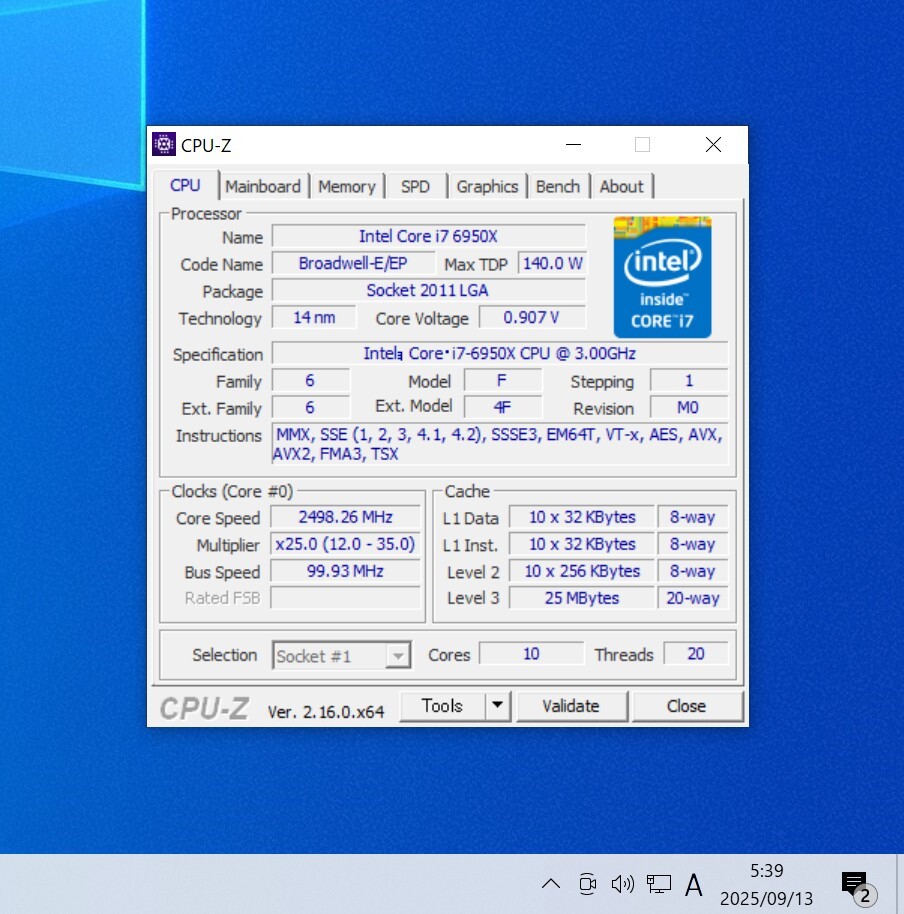Image resolution: width=904 pixels, height=914 pixels.
Task: Show hidden tray icons chevron
Action: [x=550, y=884]
